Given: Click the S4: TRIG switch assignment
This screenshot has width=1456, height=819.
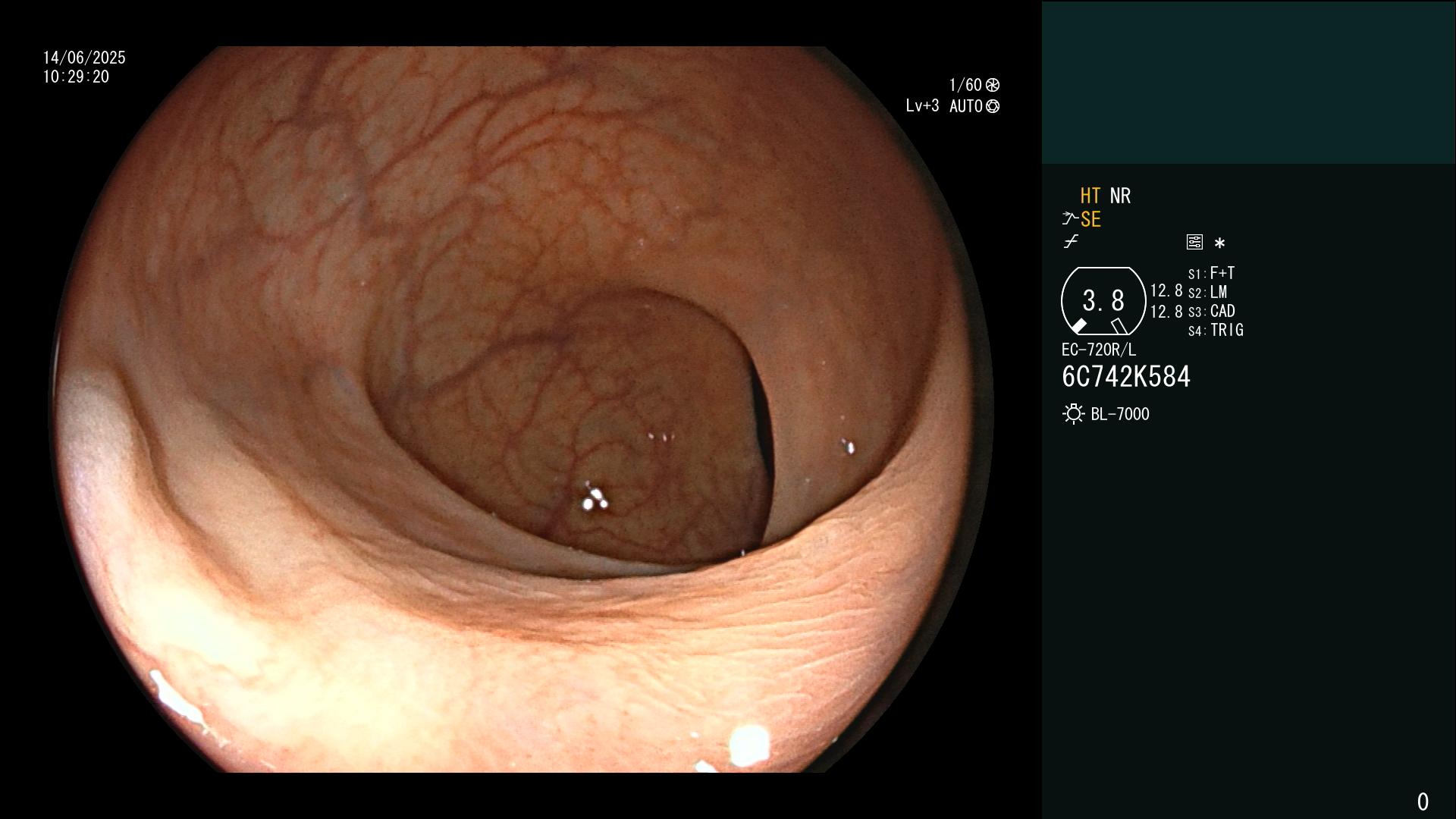Looking at the screenshot, I should 1216,330.
